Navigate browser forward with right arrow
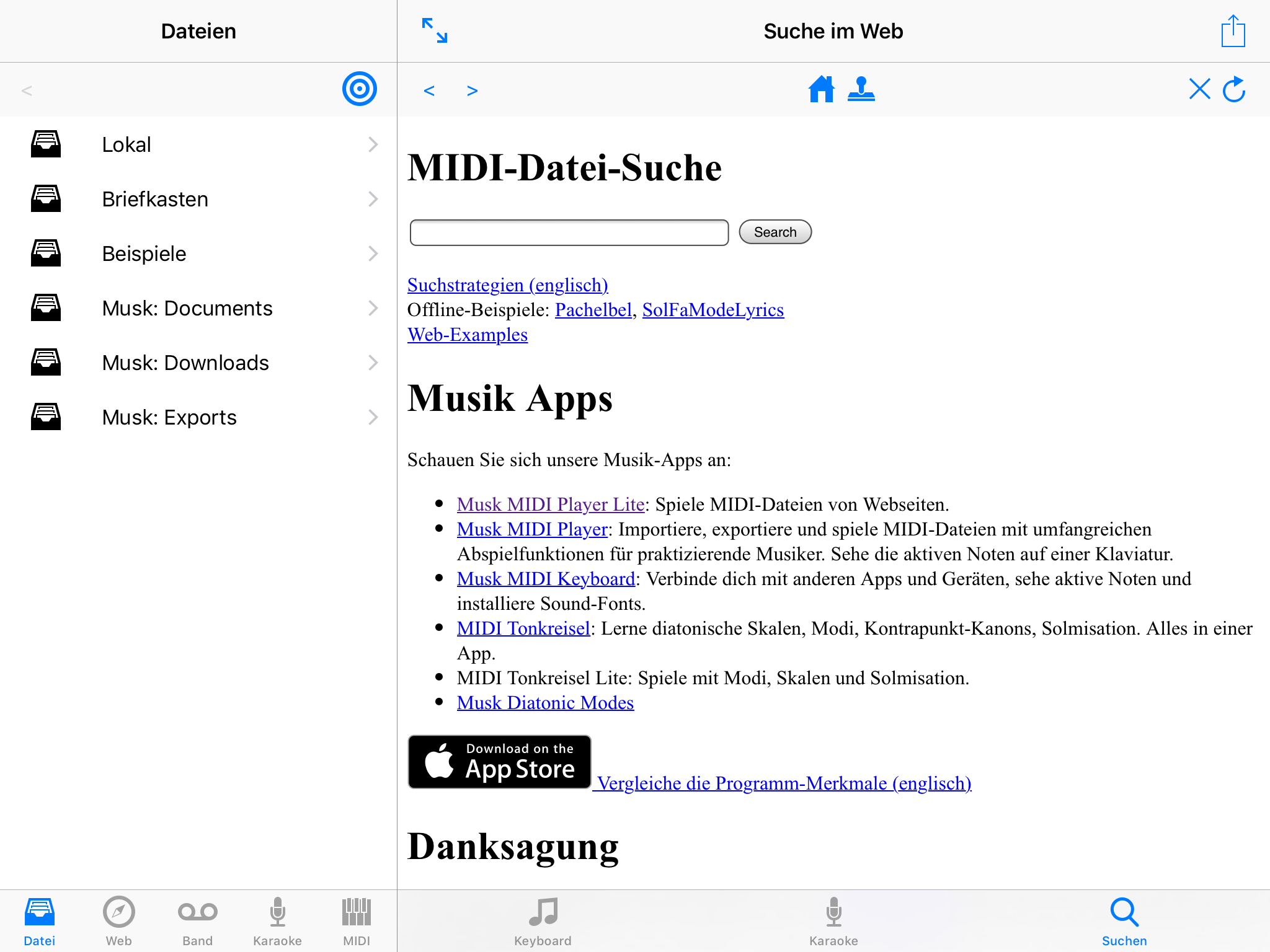 click(472, 90)
